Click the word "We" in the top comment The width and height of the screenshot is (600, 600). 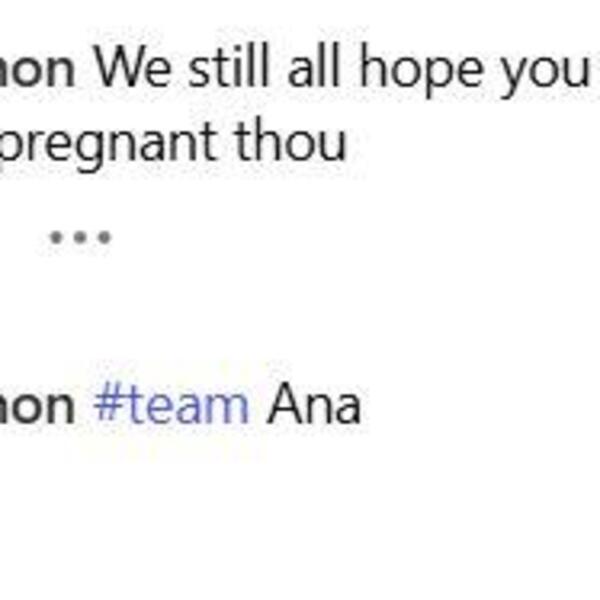127,68
